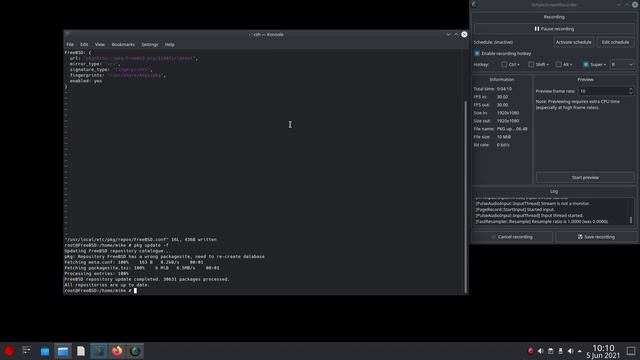Screen dimensions: 640x360
Task: Minimize the Konsole window with the down chevron
Action: tap(448, 35)
